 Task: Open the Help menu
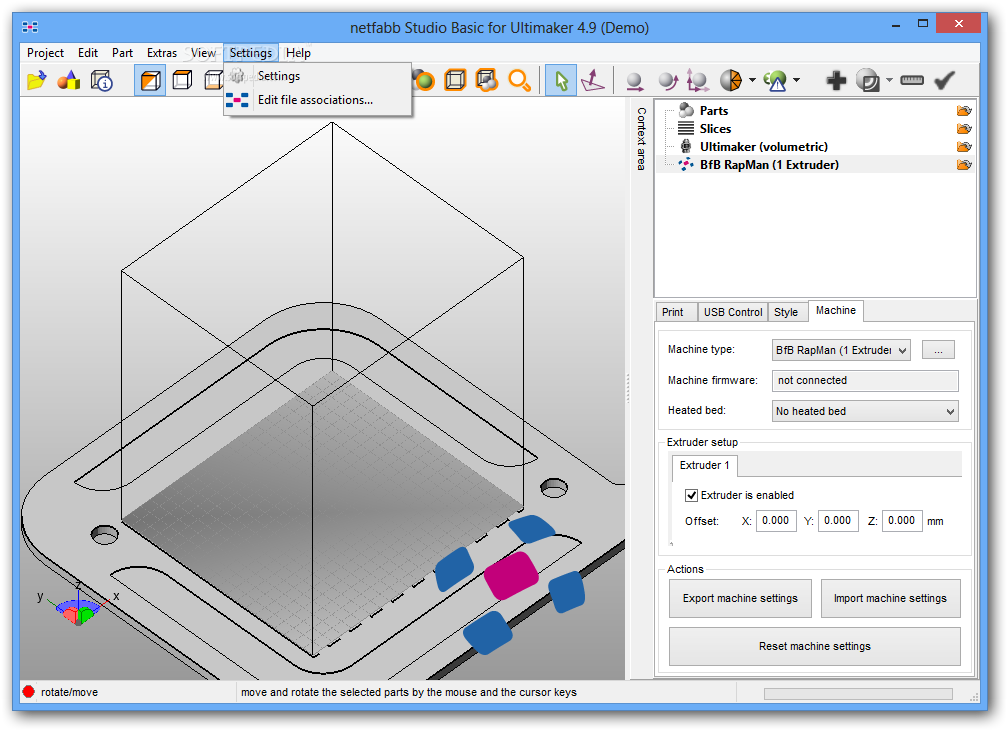[x=298, y=53]
